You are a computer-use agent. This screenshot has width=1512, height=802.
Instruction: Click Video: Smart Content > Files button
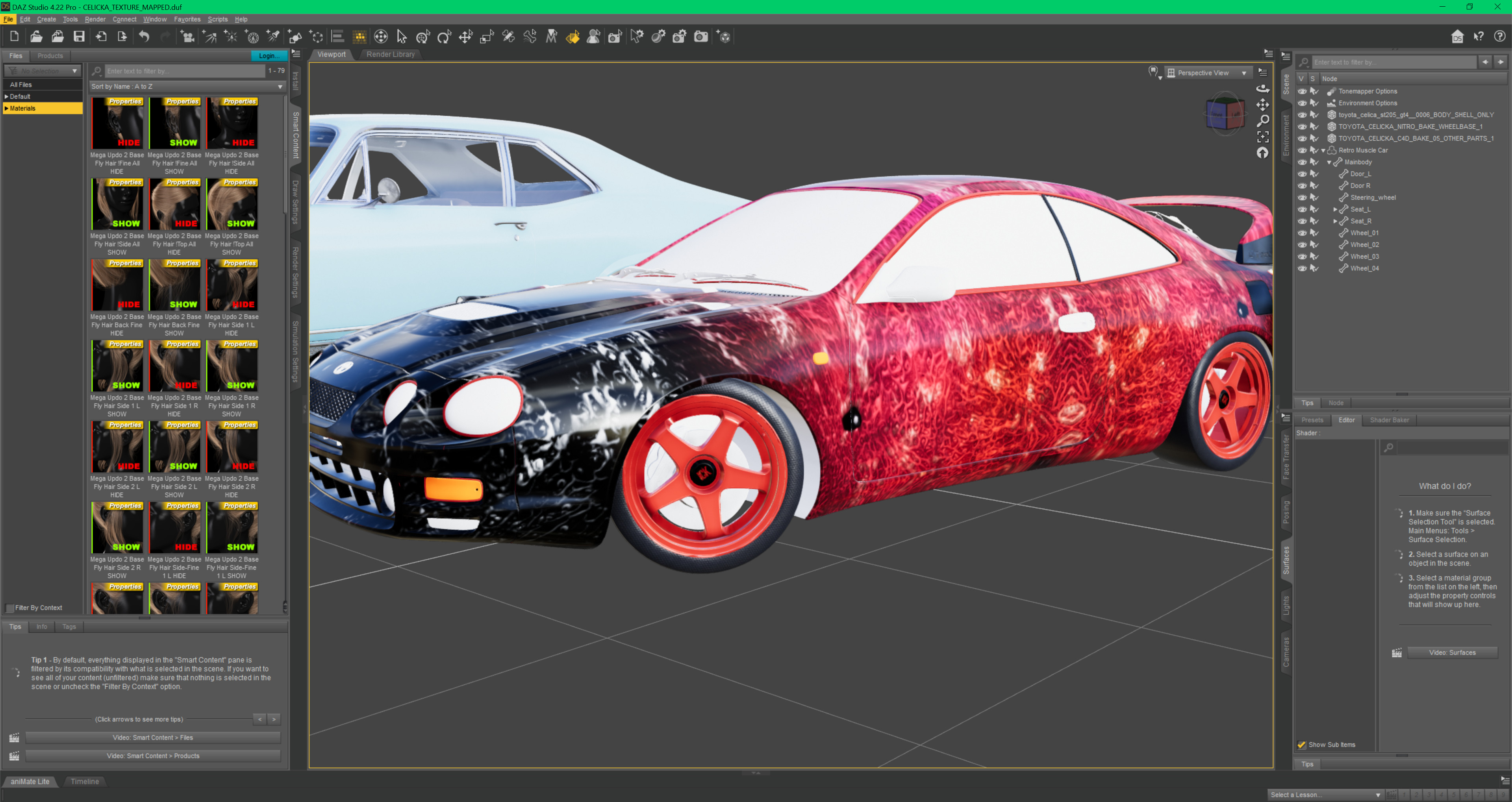(x=153, y=737)
